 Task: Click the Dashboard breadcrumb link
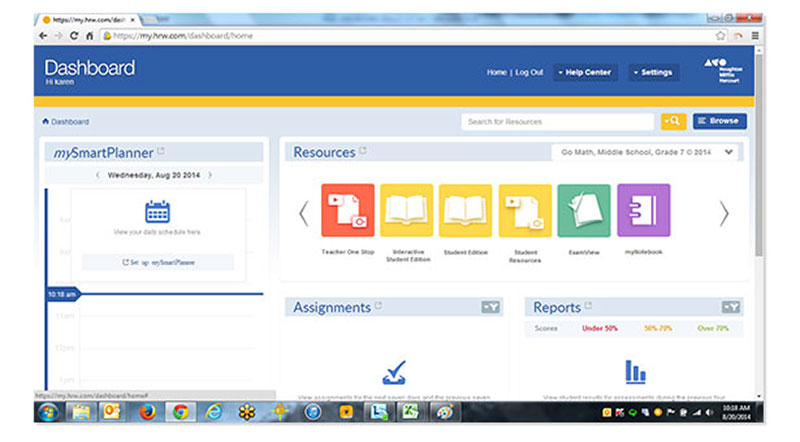pyautogui.click(x=70, y=121)
